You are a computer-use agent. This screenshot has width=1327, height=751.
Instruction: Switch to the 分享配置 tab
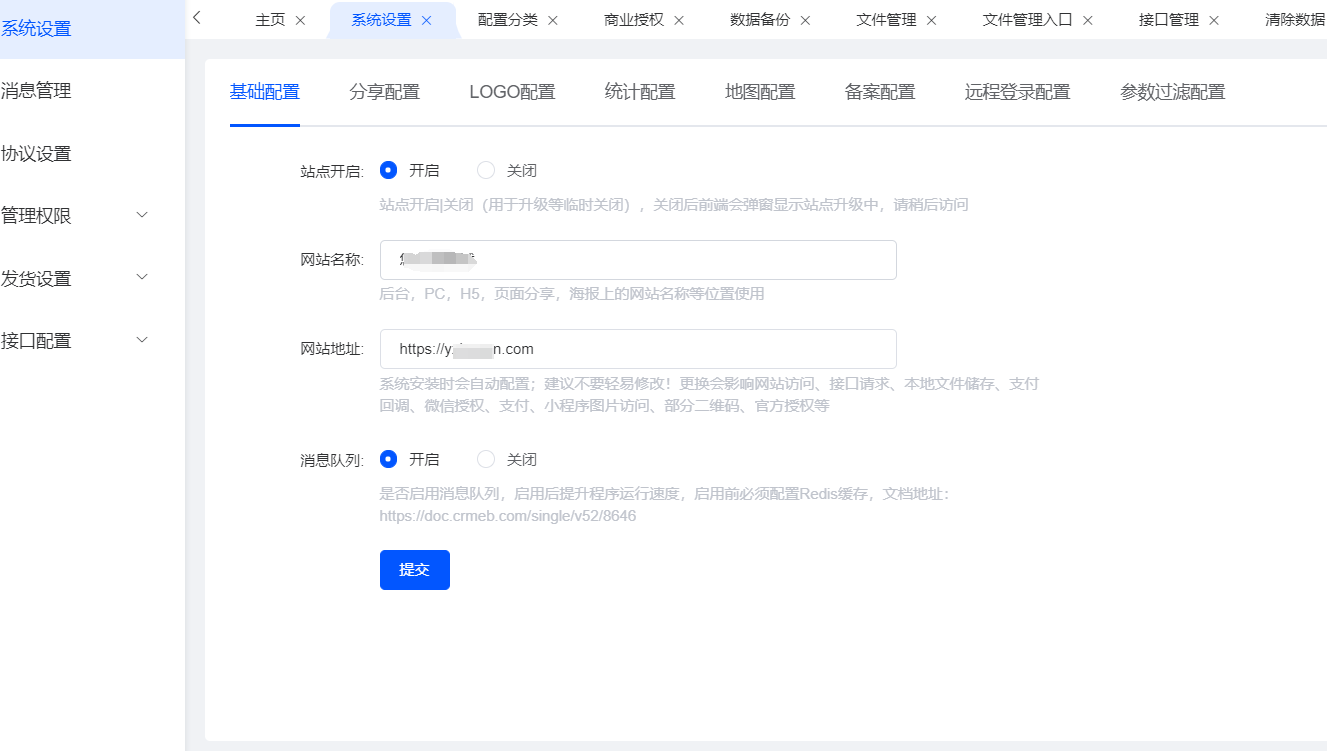[x=385, y=92]
